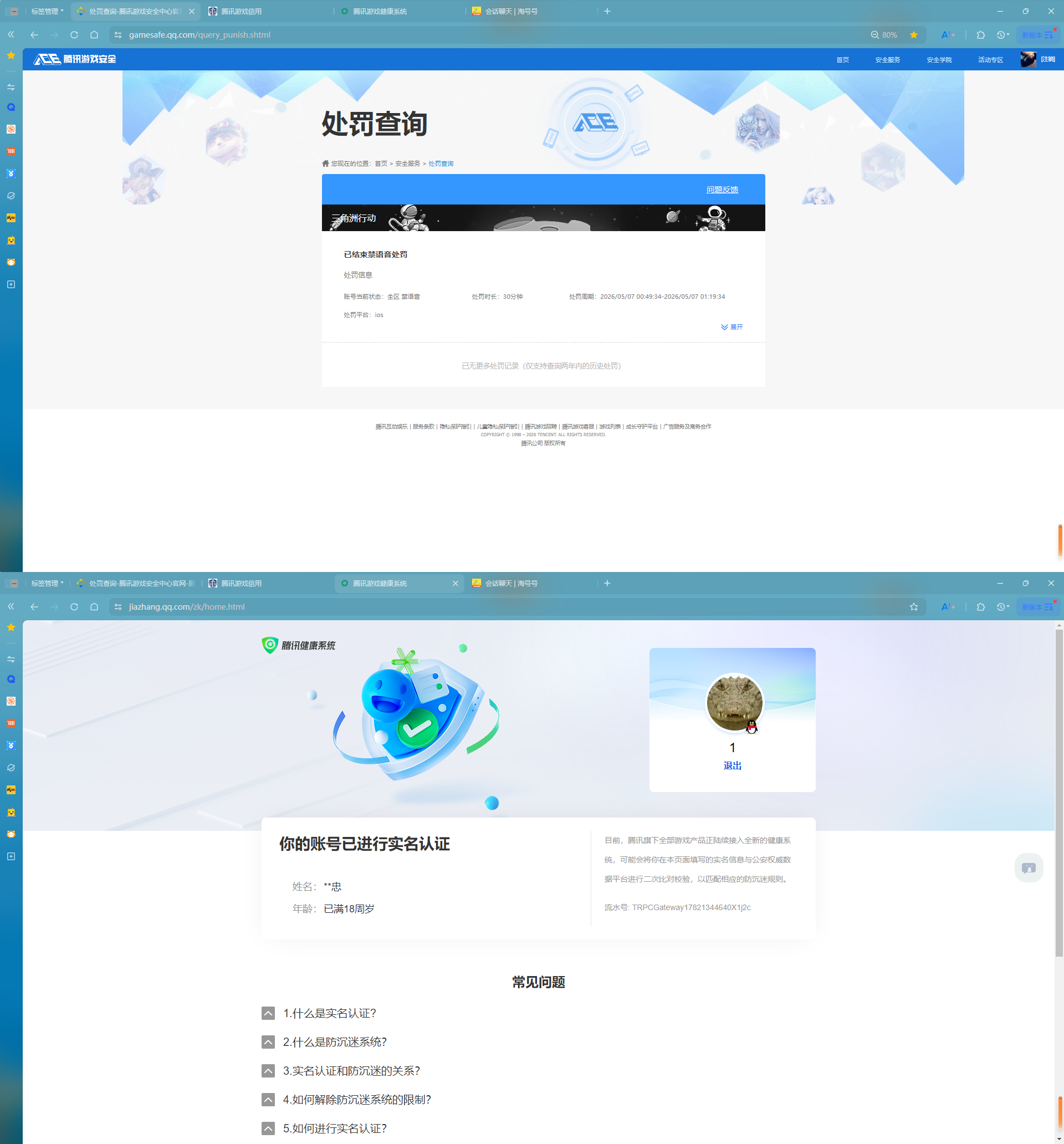Click the home button in the gamesafe.qq.com window
Viewport: 1064px width, 1144px height.
point(94,34)
